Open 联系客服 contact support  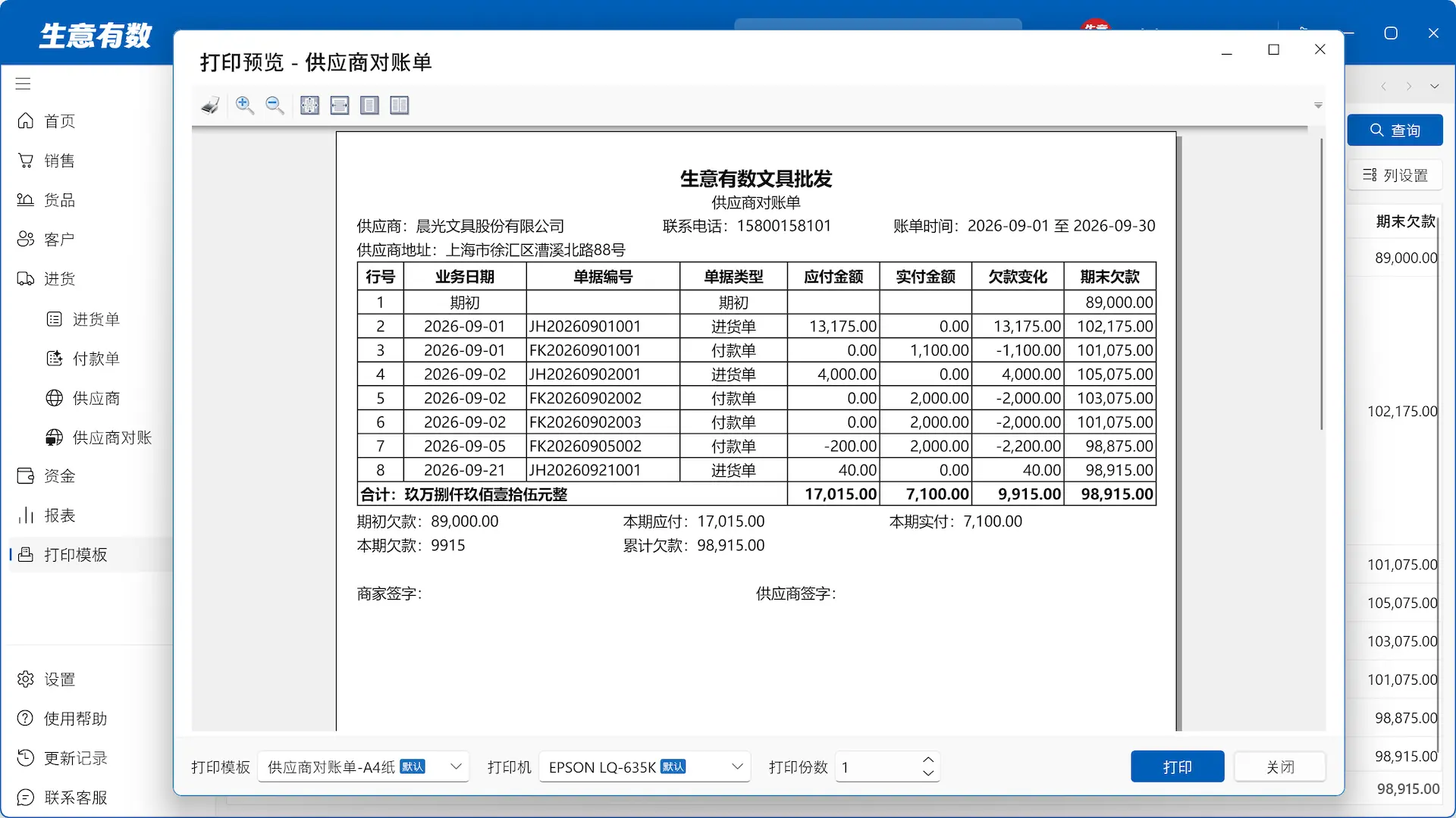(86, 798)
